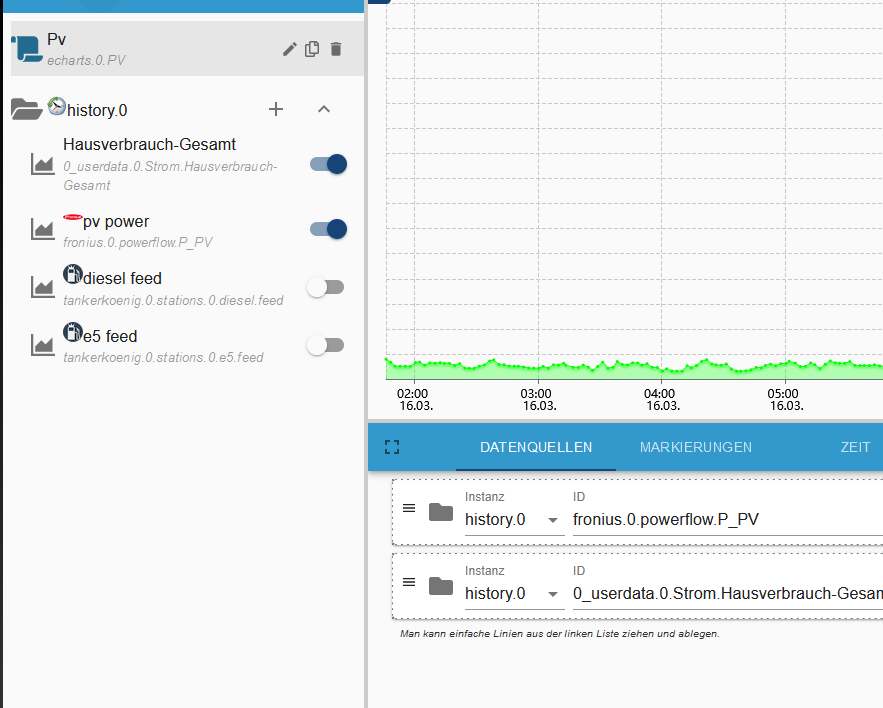The width and height of the screenshot is (883, 708).
Task: Enable the e5 feed toggle
Action: [x=325, y=345]
